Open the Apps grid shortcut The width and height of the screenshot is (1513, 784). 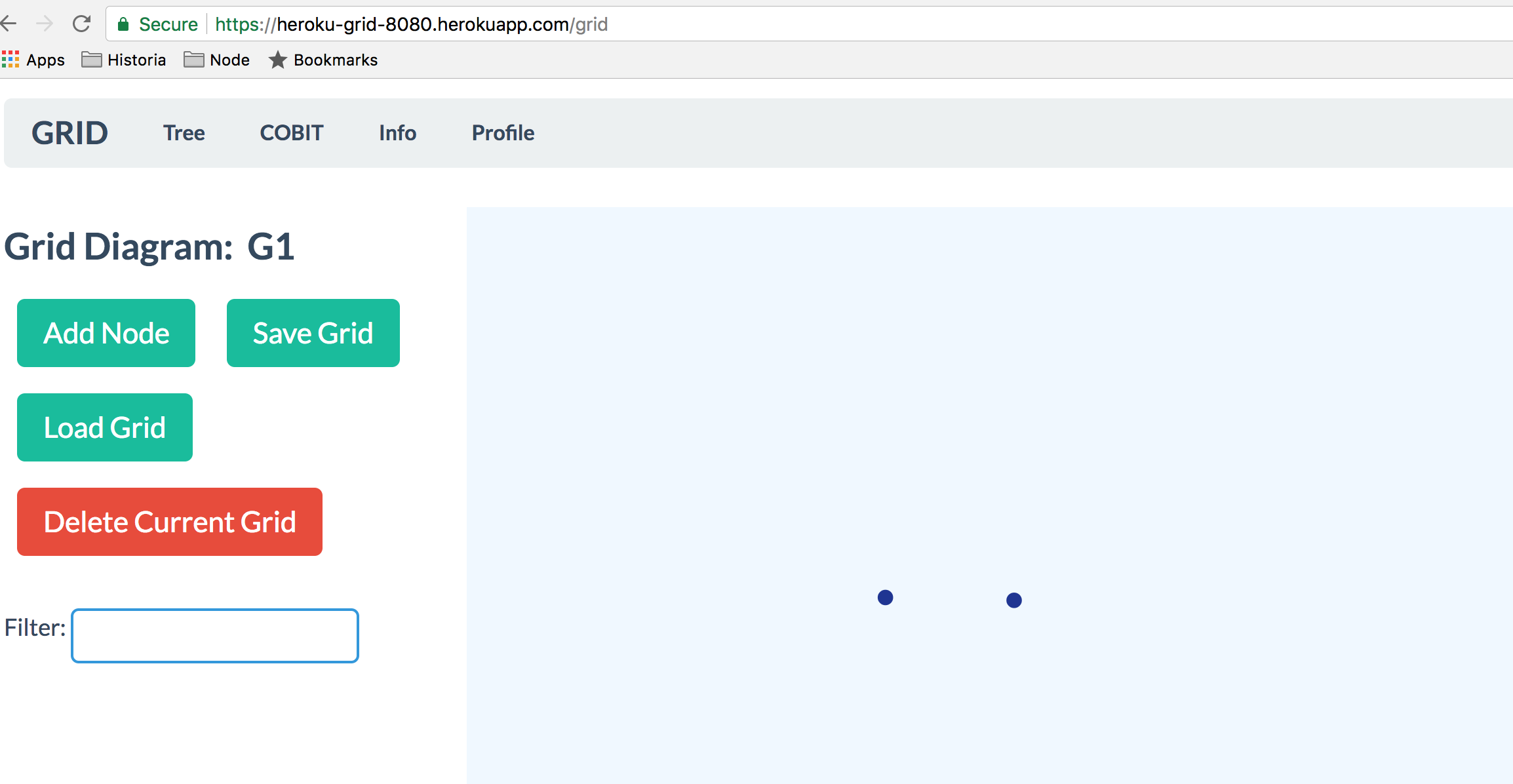(33, 60)
